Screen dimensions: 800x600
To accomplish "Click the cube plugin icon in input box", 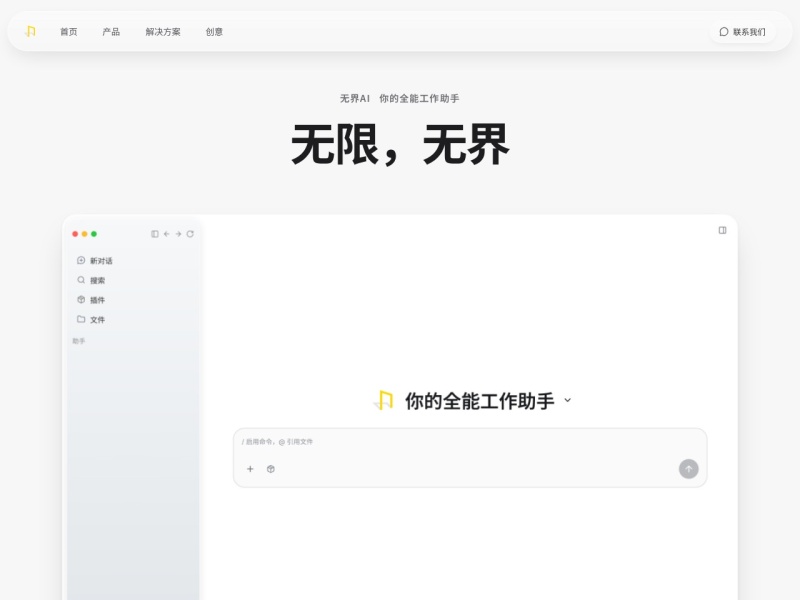I will (271, 469).
